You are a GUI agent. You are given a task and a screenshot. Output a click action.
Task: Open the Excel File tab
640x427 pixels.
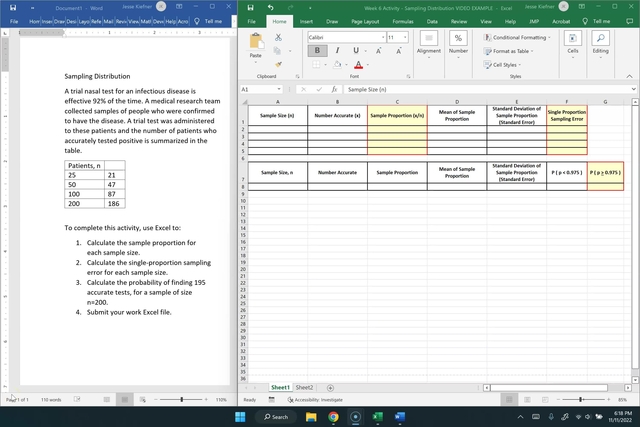pyautogui.click(x=251, y=21)
